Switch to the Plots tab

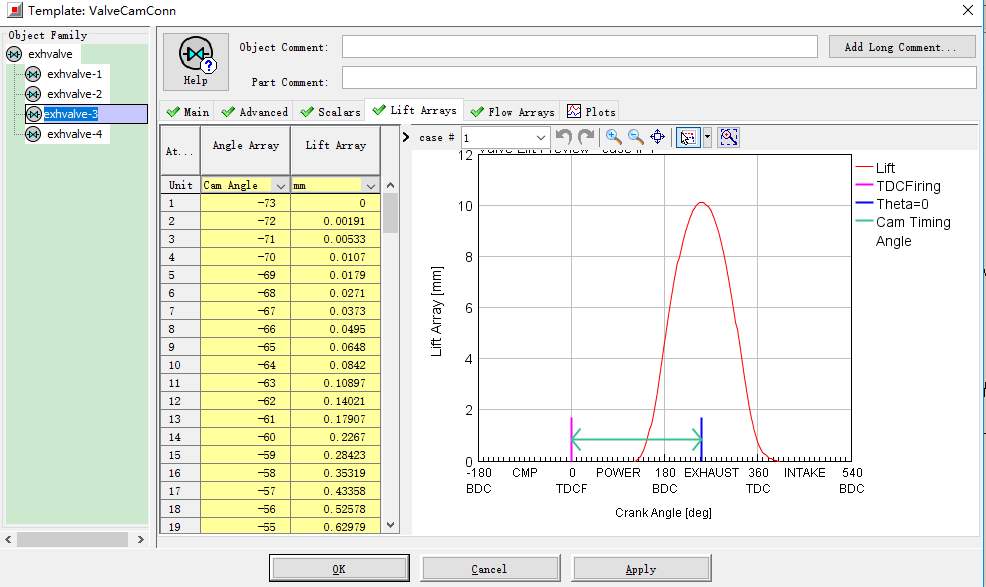[591, 112]
